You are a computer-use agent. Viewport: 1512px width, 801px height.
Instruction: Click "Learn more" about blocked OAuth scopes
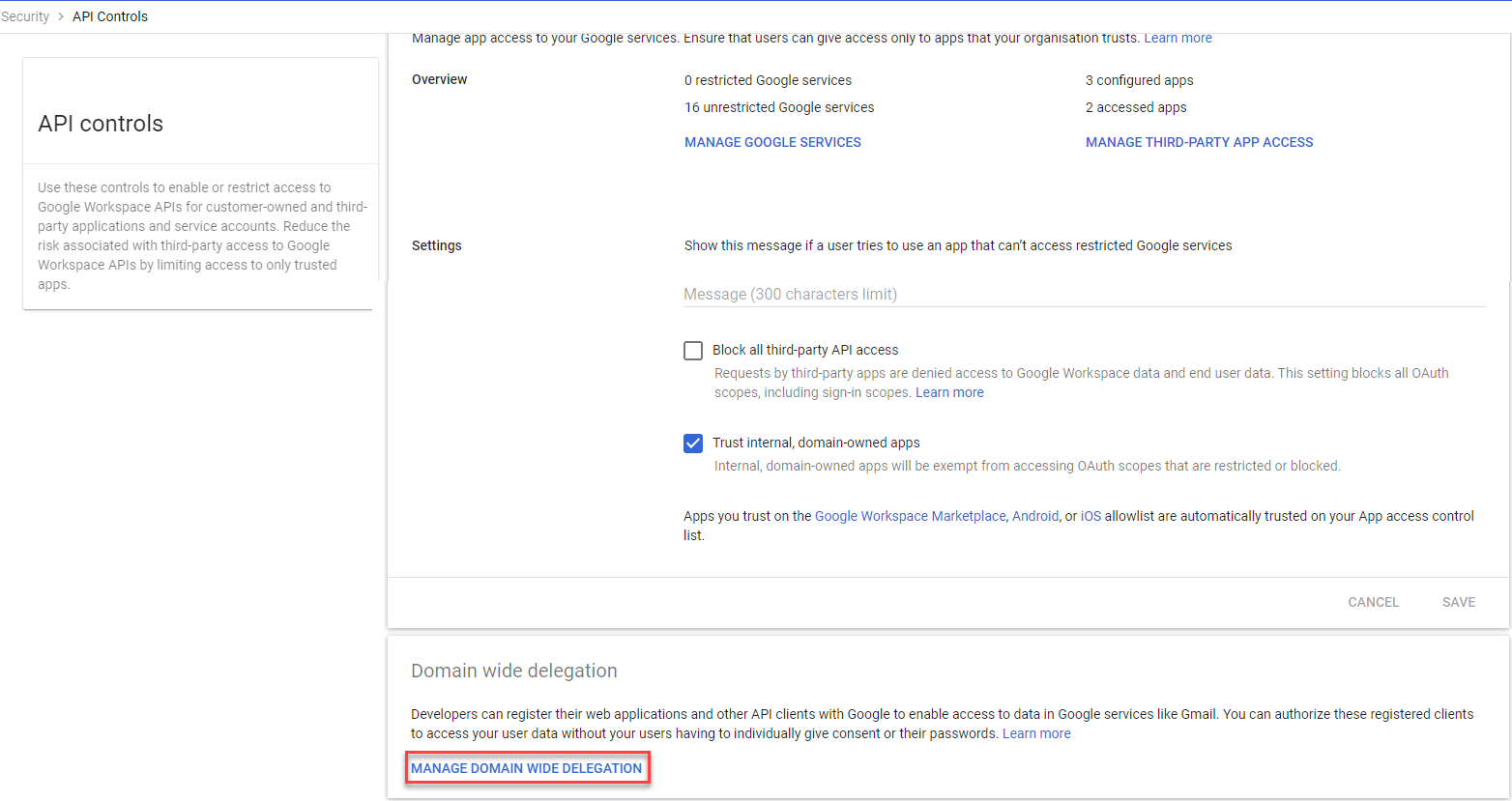coord(948,392)
